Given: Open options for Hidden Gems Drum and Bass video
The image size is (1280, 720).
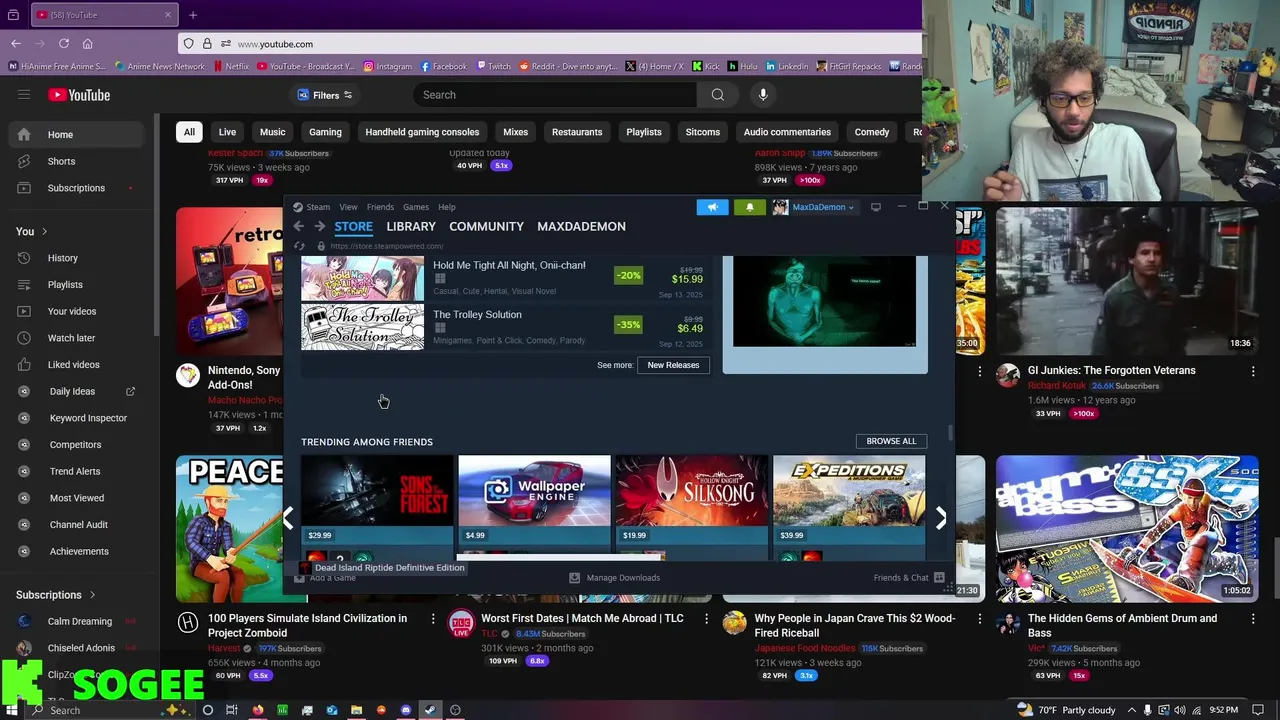Looking at the screenshot, I should click(1253, 619).
